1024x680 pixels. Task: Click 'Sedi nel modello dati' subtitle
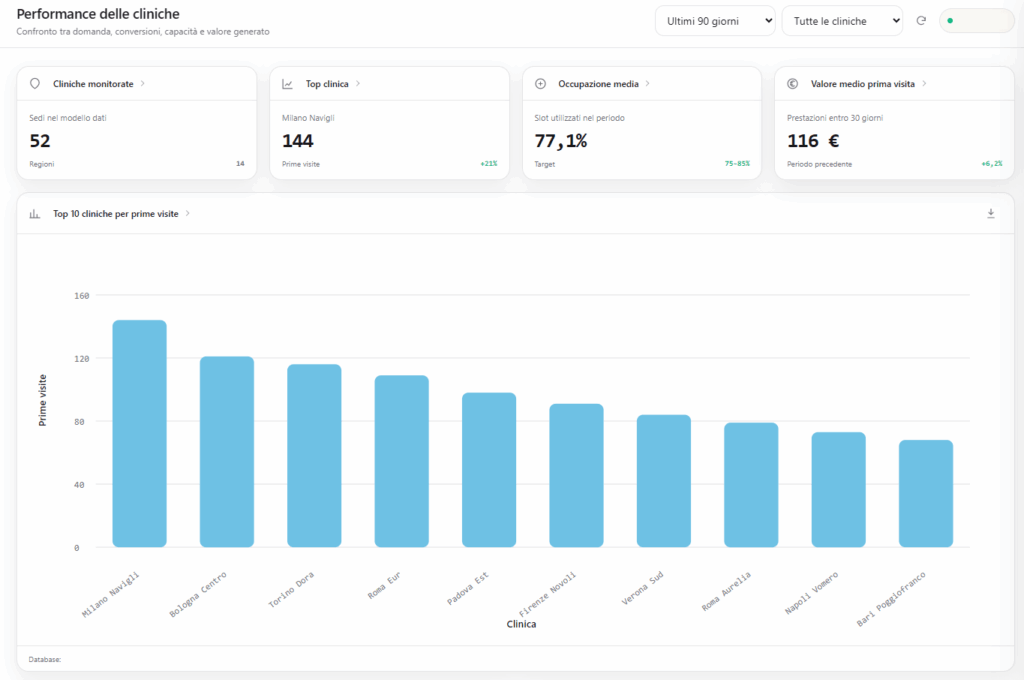[68, 118]
